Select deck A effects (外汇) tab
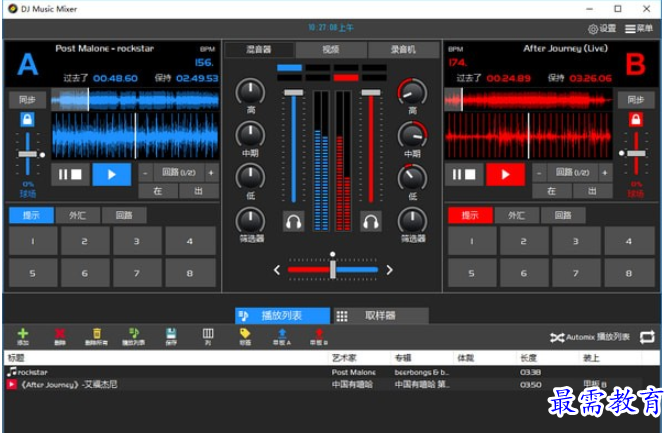Screen dimensions: 672x433 point(78,215)
